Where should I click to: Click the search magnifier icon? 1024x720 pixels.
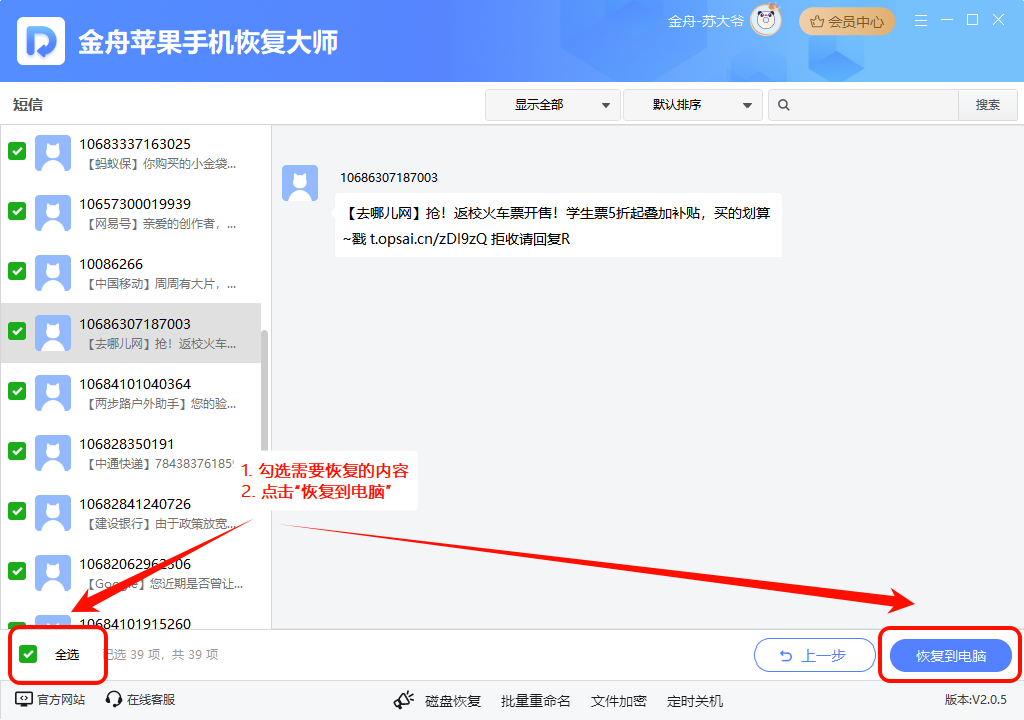(x=784, y=105)
